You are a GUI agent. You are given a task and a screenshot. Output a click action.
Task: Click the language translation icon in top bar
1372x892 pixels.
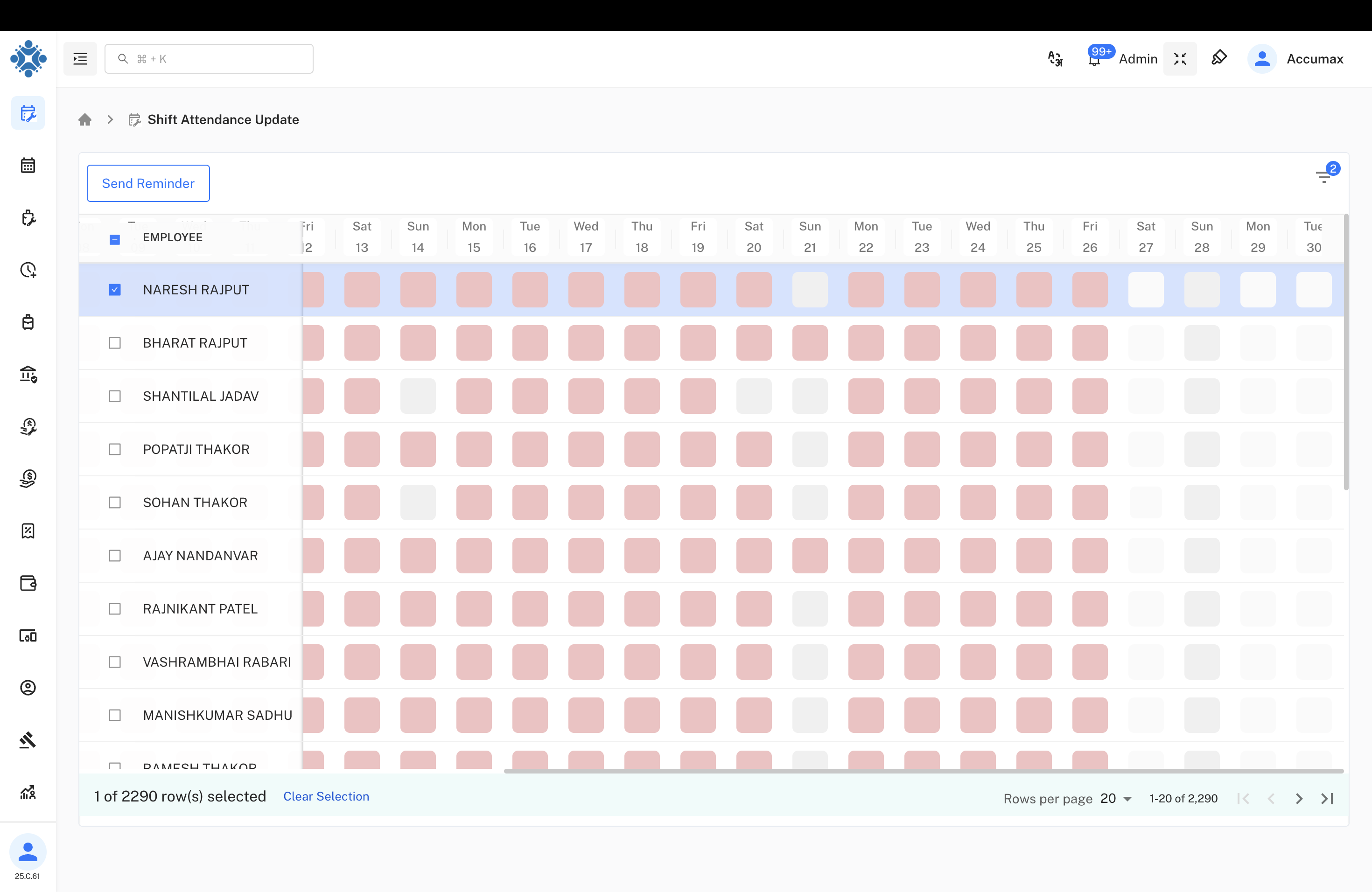click(x=1055, y=58)
